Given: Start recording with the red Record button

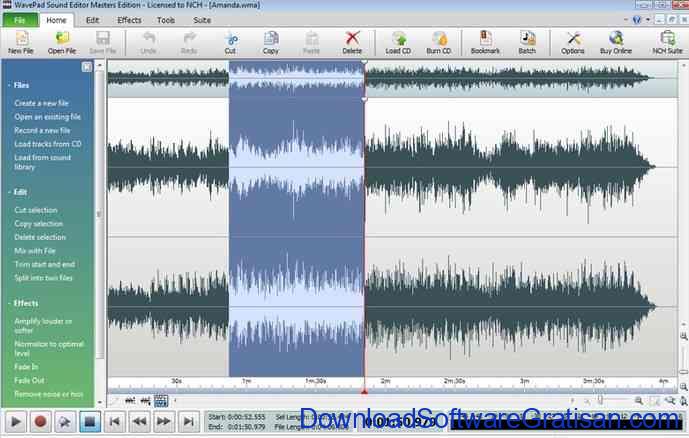Looking at the screenshot, I should pos(40,422).
